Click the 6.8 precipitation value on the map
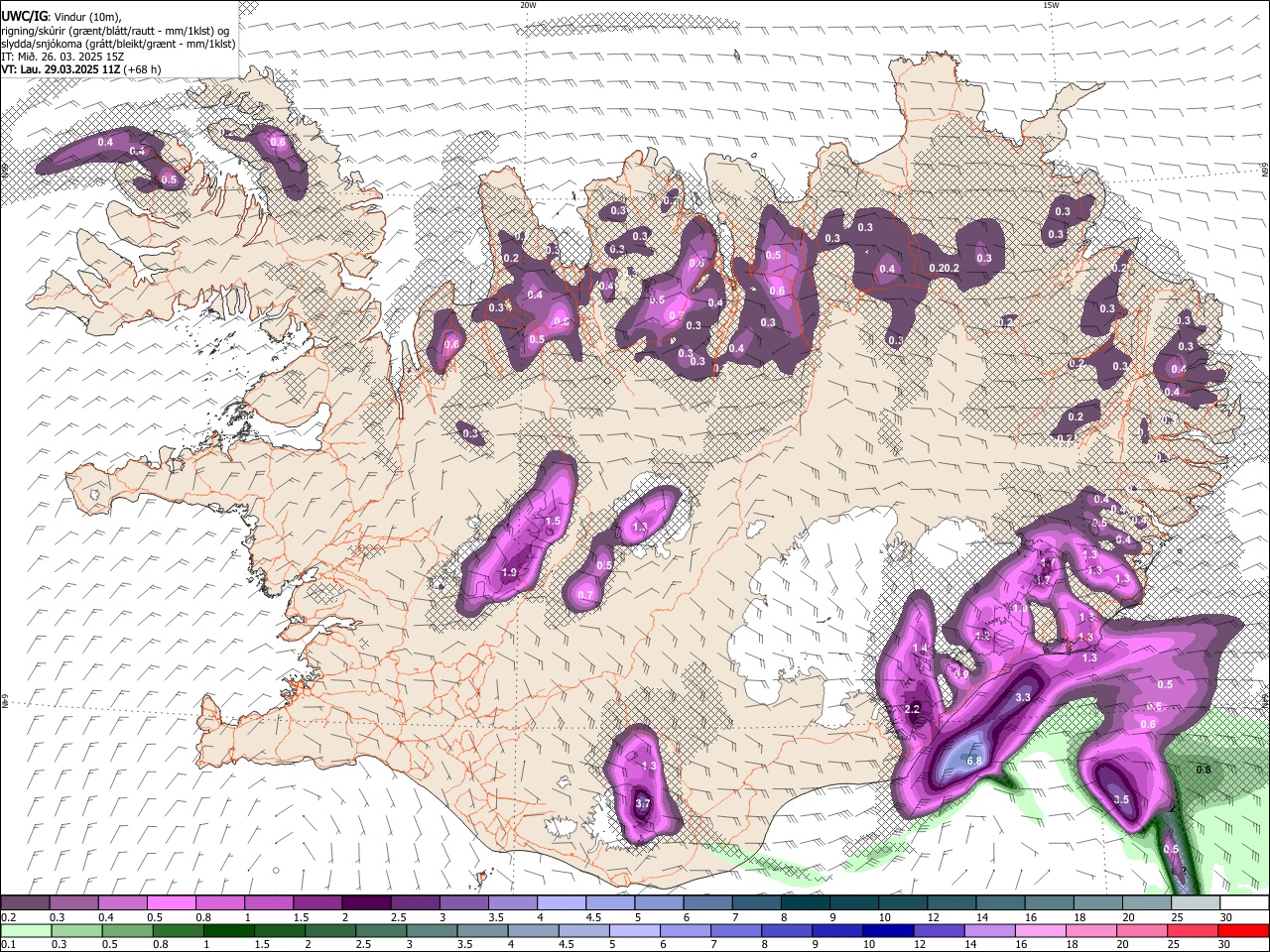 [x=974, y=762]
